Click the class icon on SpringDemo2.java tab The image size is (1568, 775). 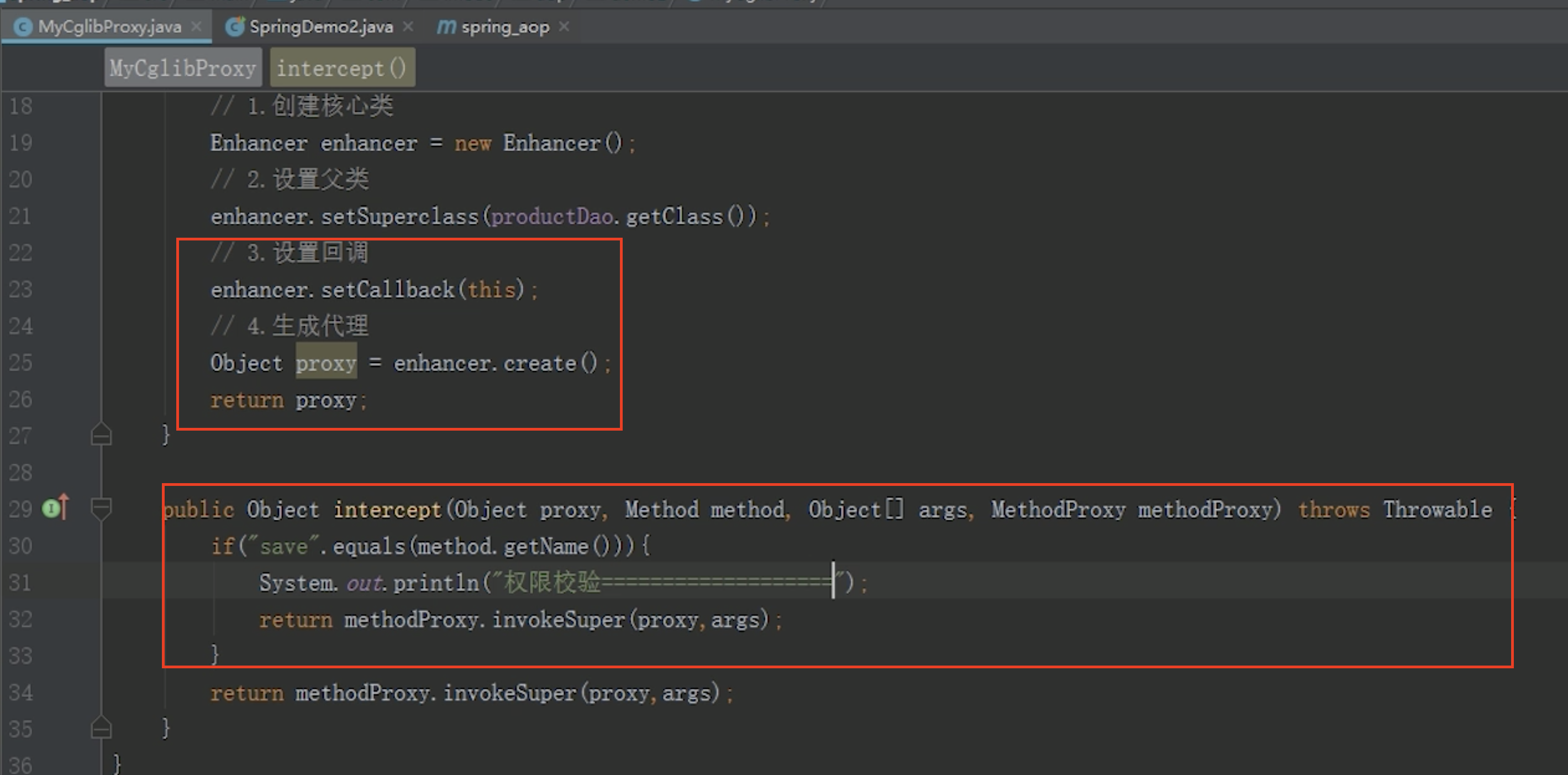pyautogui.click(x=235, y=27)
